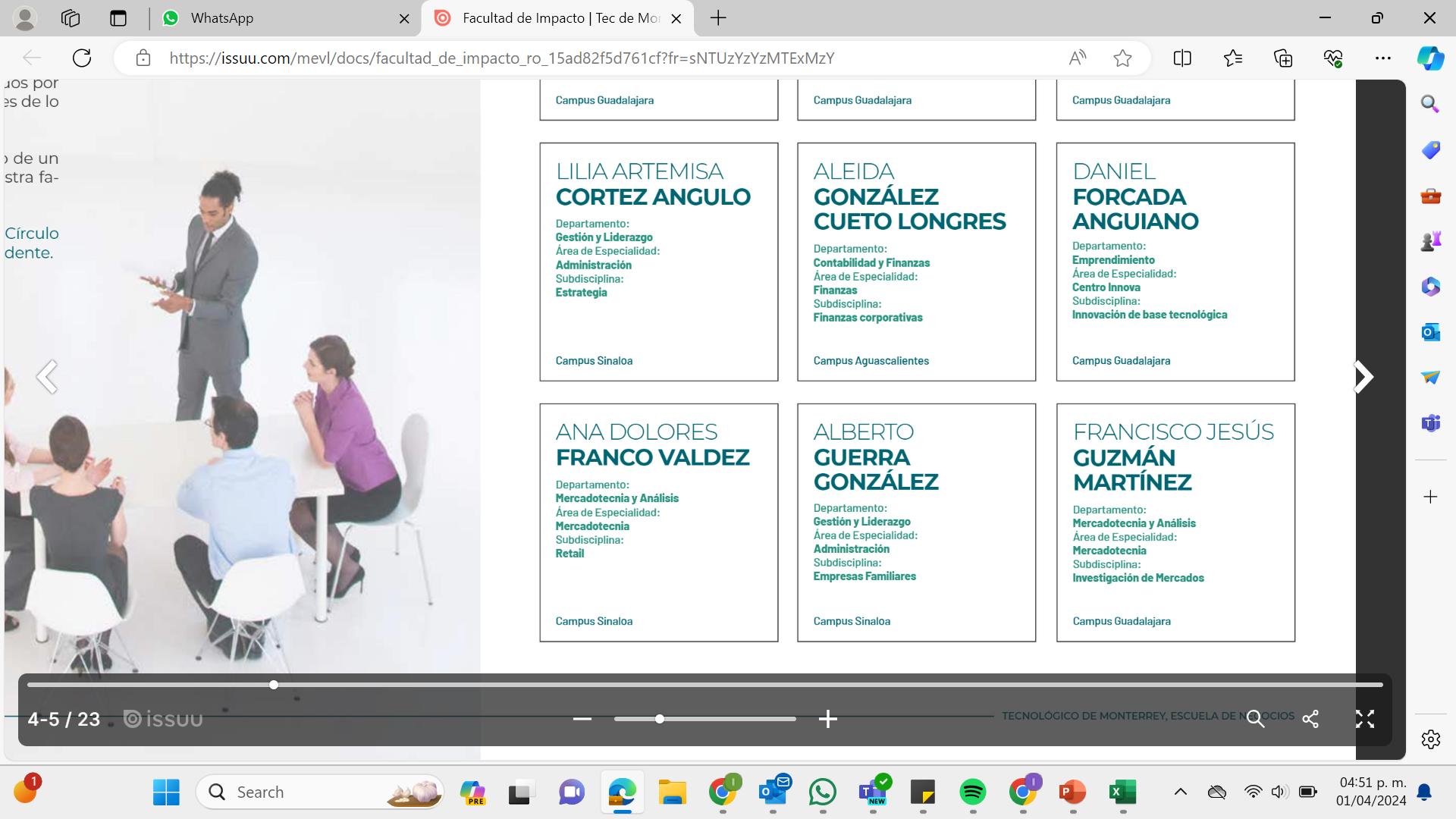Open the Workspaces icon

(71, 18)
